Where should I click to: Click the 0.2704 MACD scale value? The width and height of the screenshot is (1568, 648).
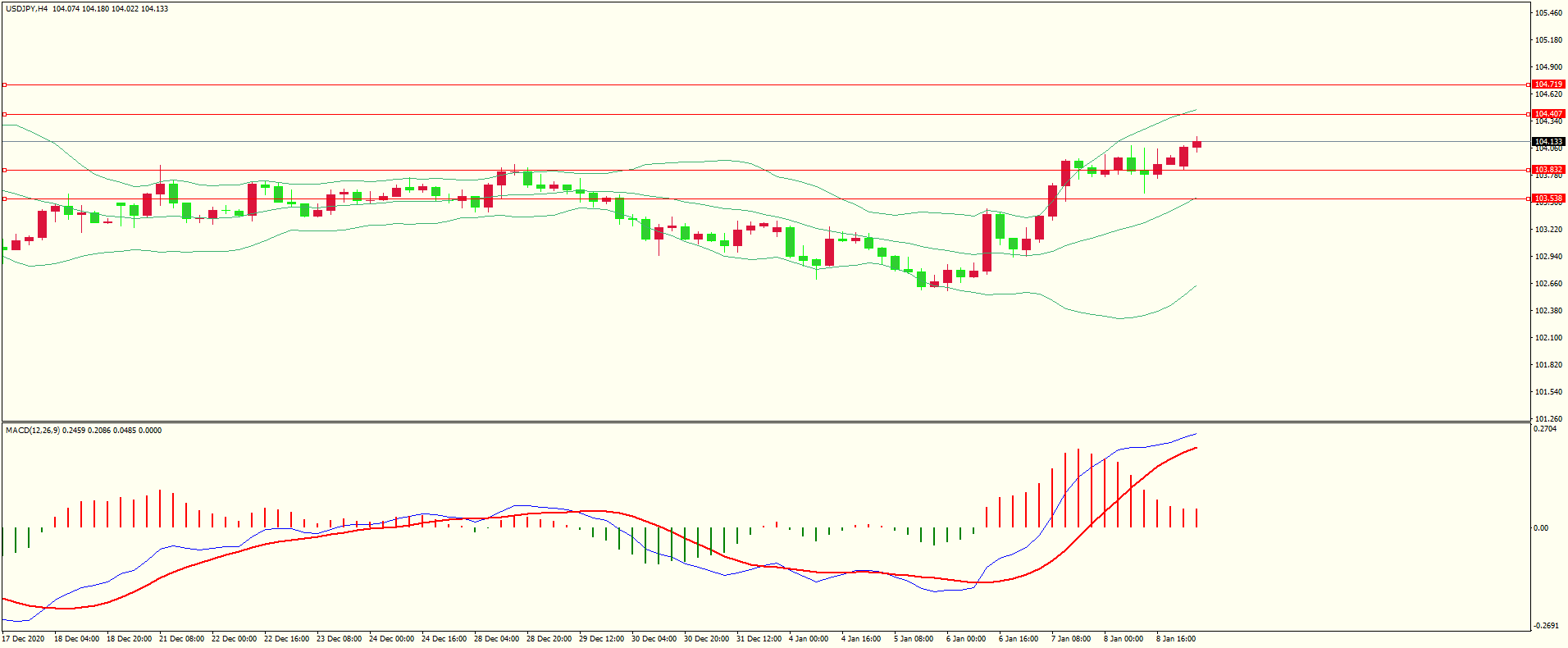point(1545,429)
